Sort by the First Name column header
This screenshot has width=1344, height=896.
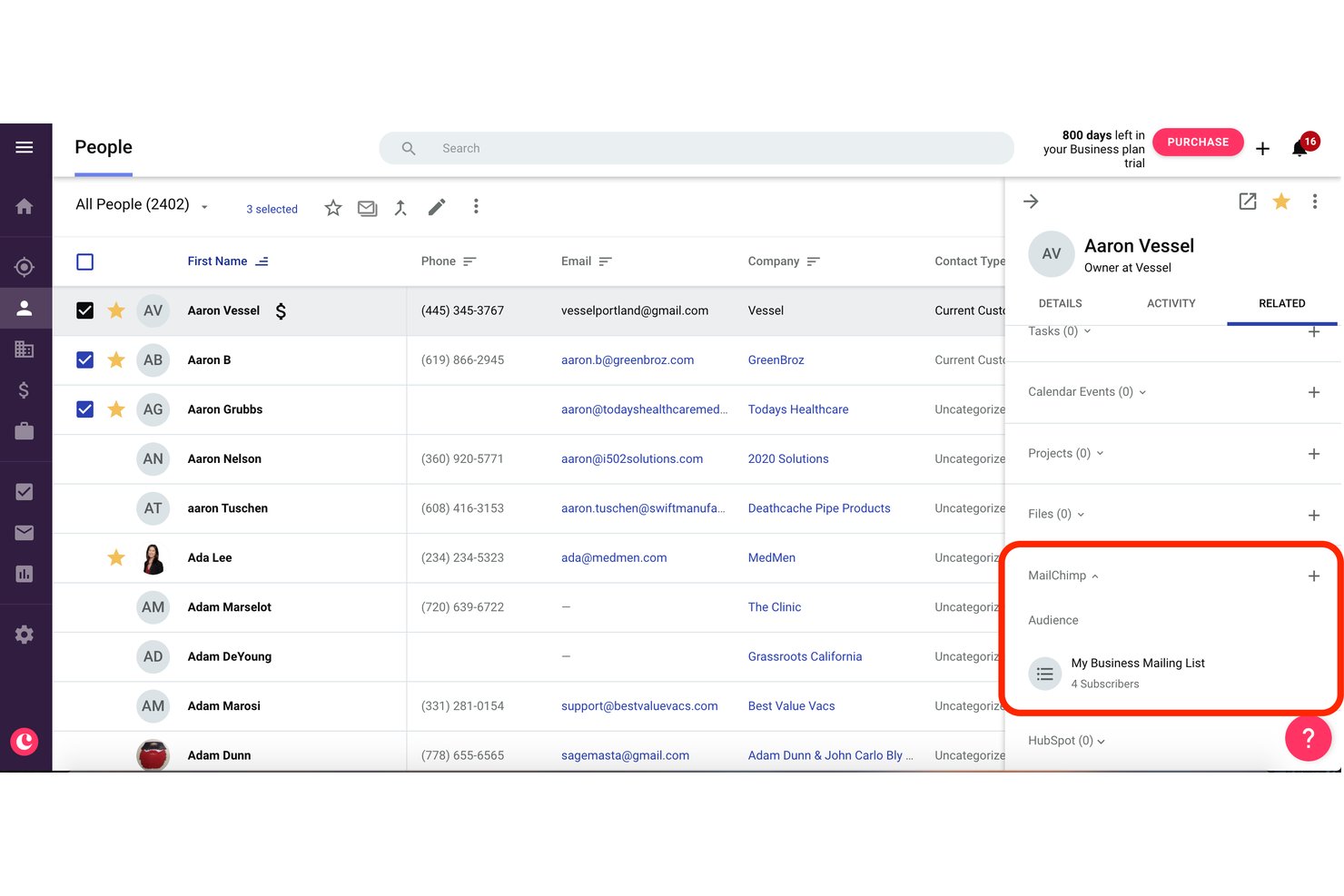(227, 261)
